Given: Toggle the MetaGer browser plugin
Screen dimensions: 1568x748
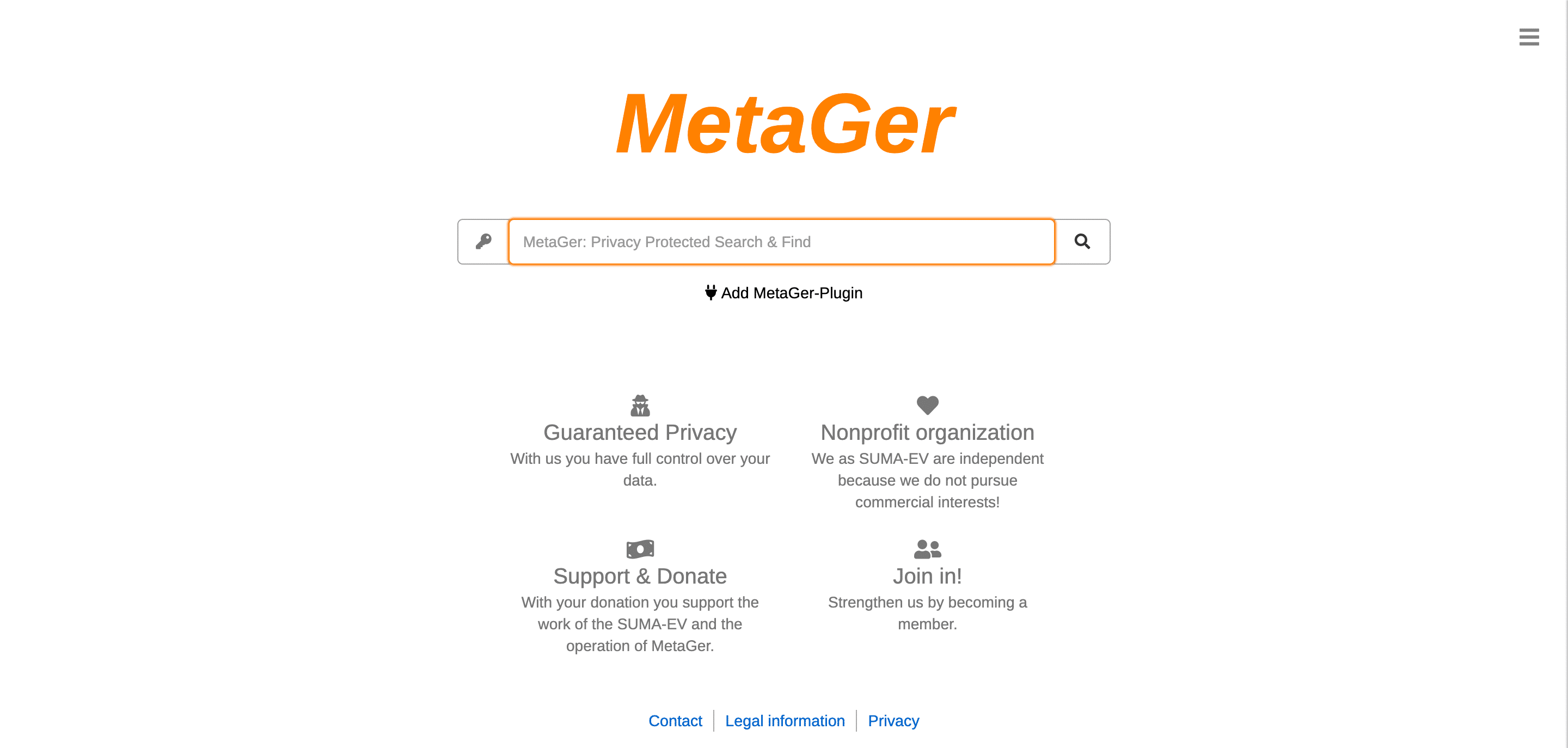Looking at the screenshot, I should pyautogui.click(x=783, y=293).
